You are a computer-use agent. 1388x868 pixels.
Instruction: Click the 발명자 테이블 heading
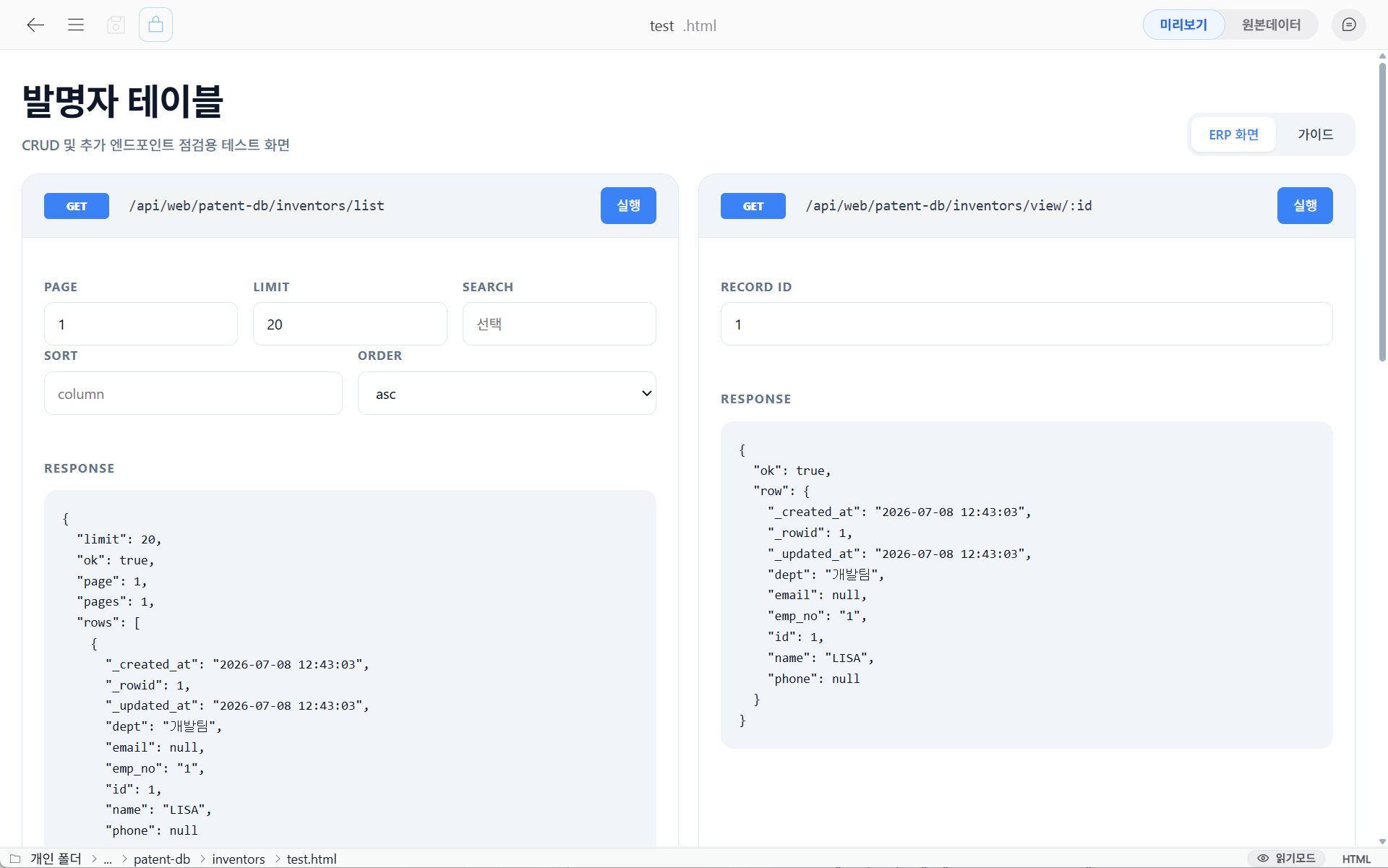[123, 100]
